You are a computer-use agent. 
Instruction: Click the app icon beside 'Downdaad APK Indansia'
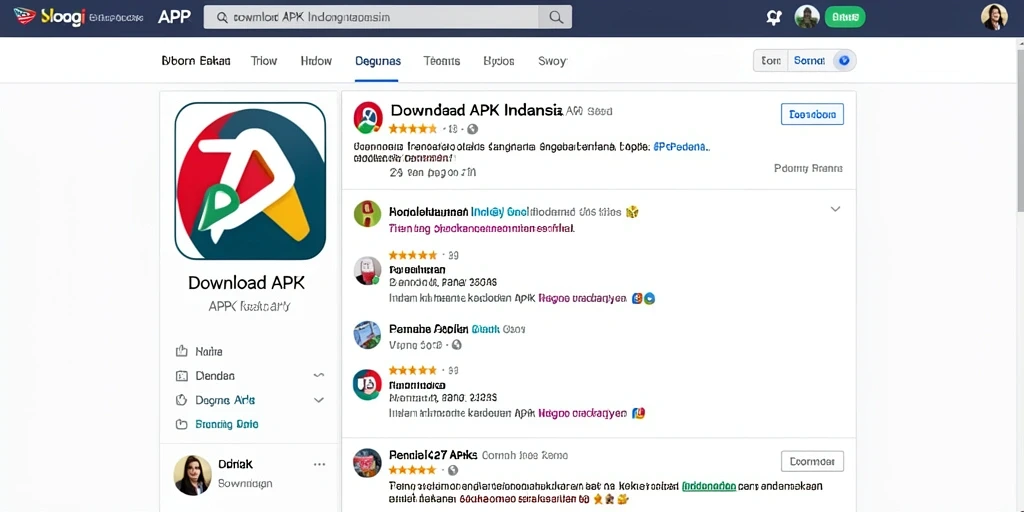tap(368, 118)
